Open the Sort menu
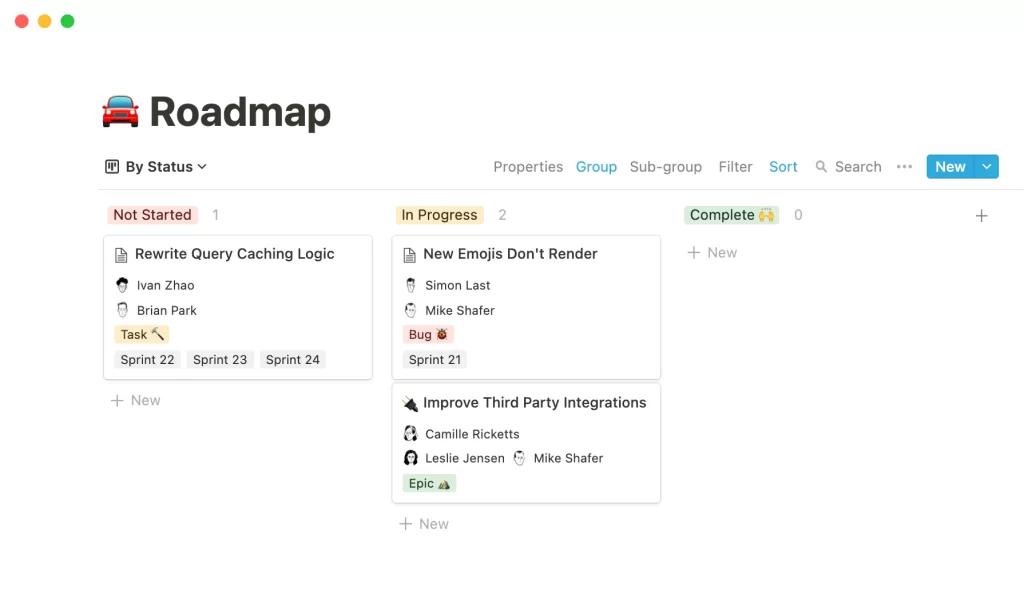 tap(783, 167)
